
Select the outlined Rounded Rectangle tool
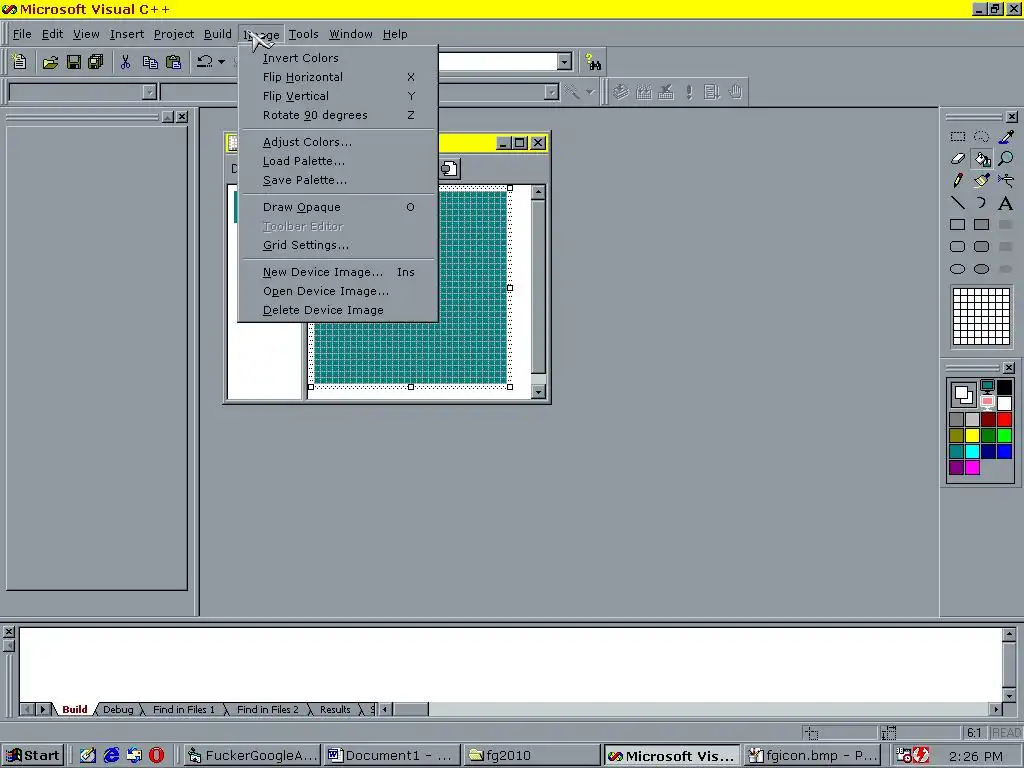point(957,247)
